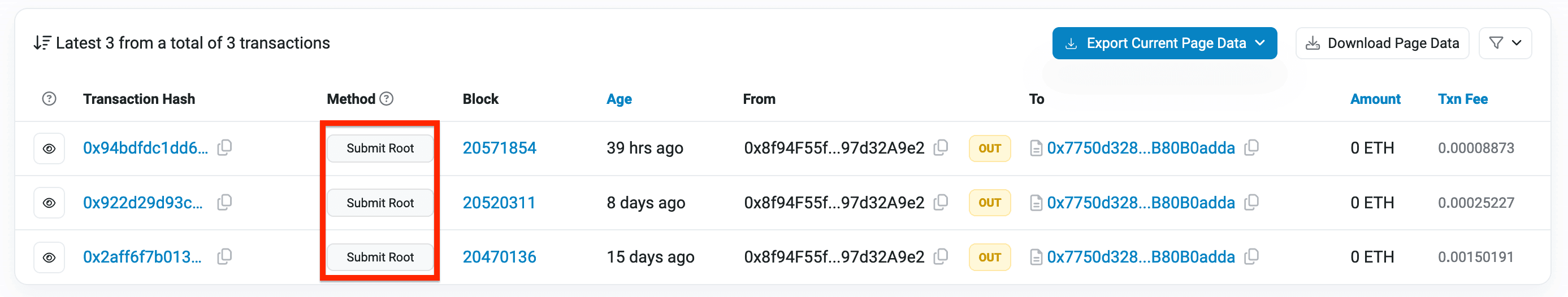Preview transaction 0x94bdfdc1dd6 with eye button
The height and width of the screenshot is (297, 1568).
pos(49,148)
